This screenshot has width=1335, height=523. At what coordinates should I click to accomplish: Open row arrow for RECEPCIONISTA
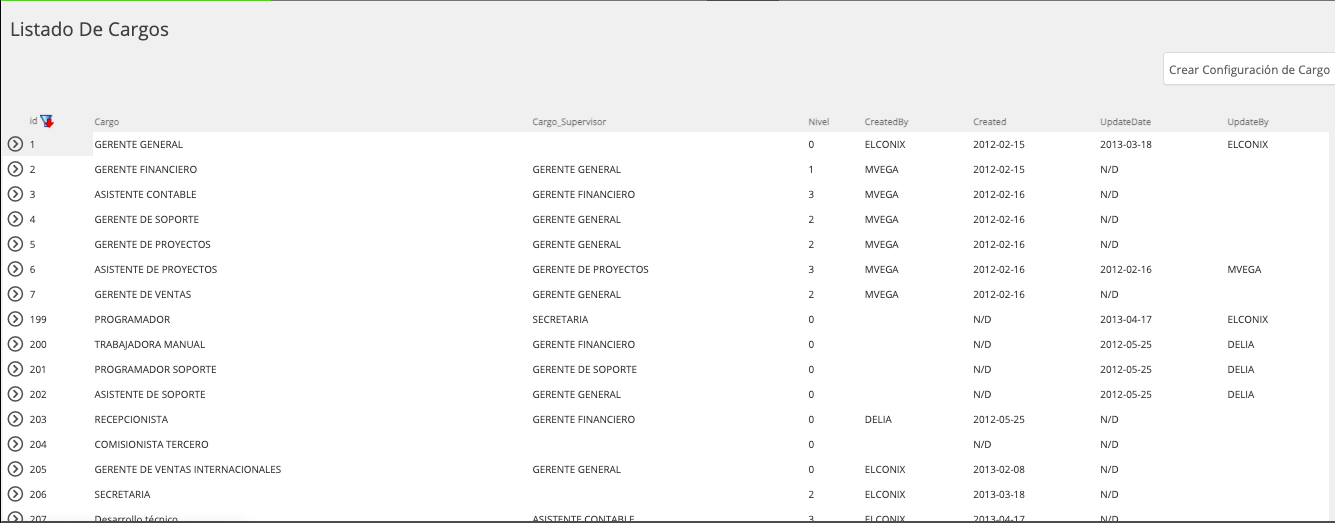pyautogui.click(x=15, y=419)
